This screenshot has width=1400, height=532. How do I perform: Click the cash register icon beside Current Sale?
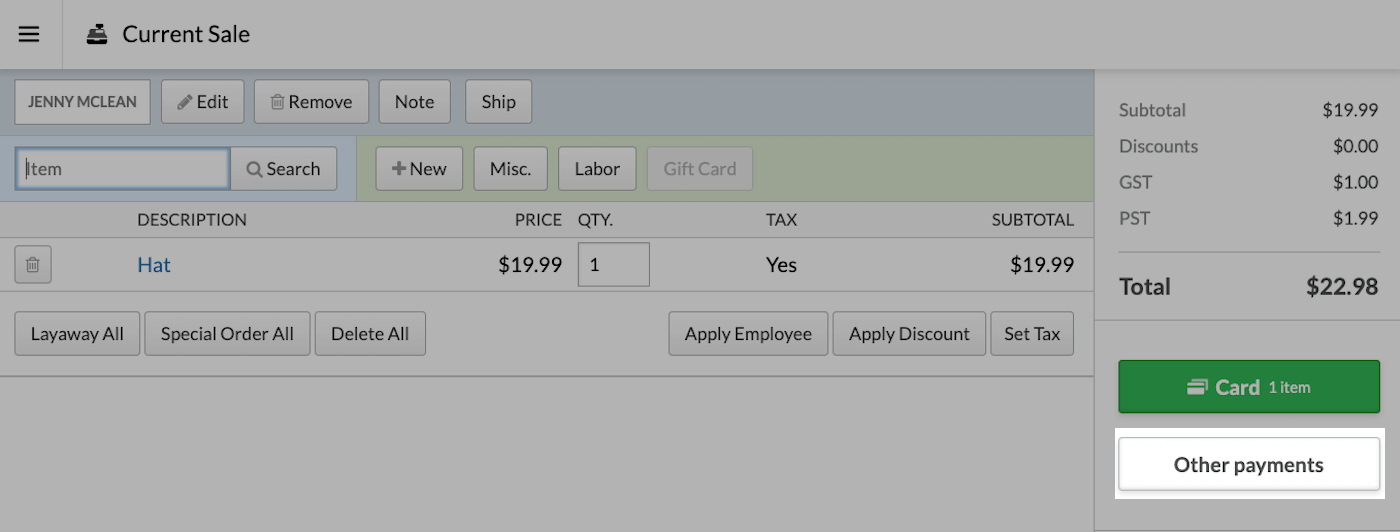pyautogui.click(x=97, y=34)
